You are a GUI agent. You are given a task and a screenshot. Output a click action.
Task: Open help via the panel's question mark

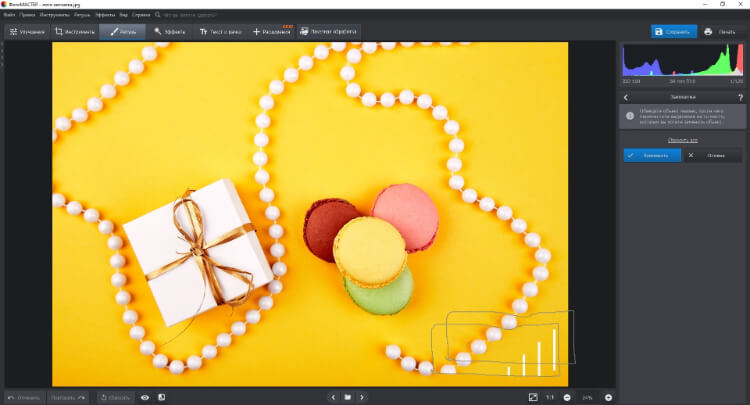pyautogui.click(x=740, y=97)
